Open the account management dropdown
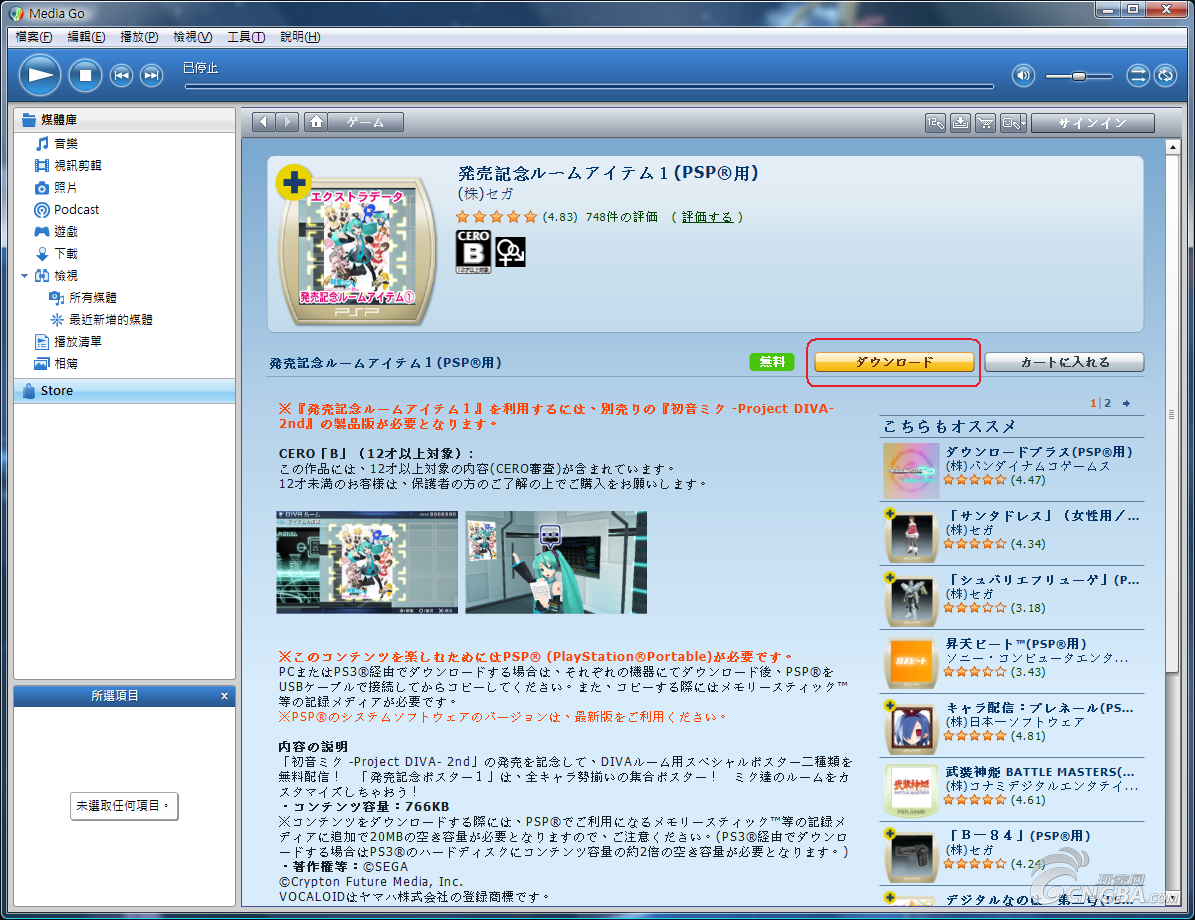Screen dimensions: 1195x920 click(x=1013, y=123)
